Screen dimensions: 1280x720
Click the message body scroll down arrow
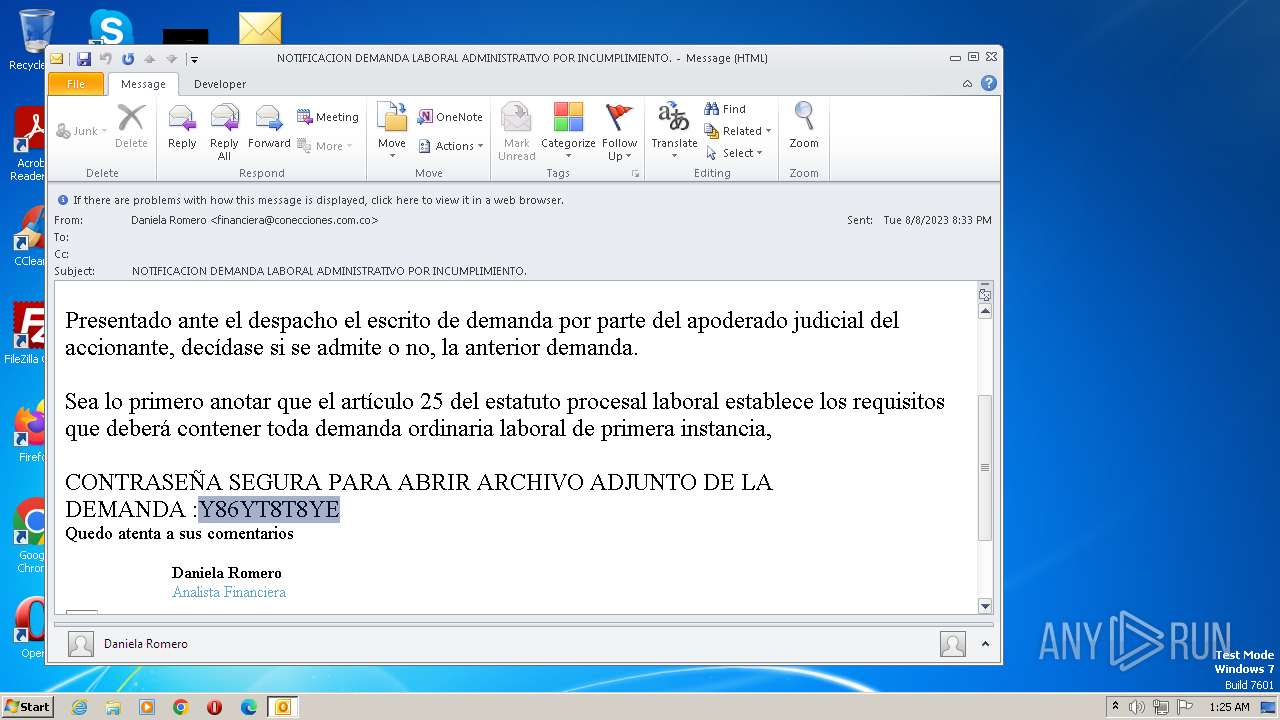coord(985,606)
